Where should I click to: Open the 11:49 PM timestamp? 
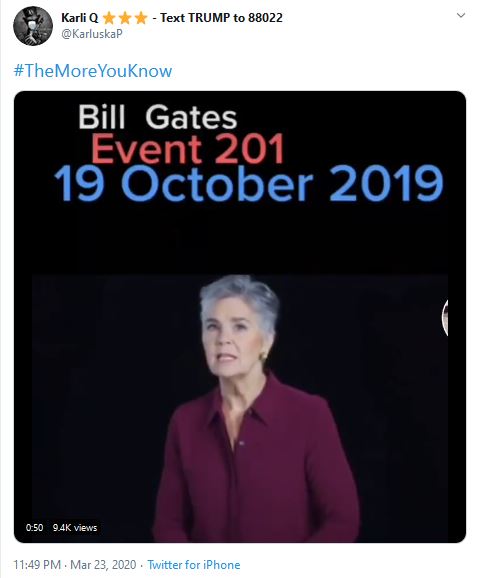click(x=37, y=565)
